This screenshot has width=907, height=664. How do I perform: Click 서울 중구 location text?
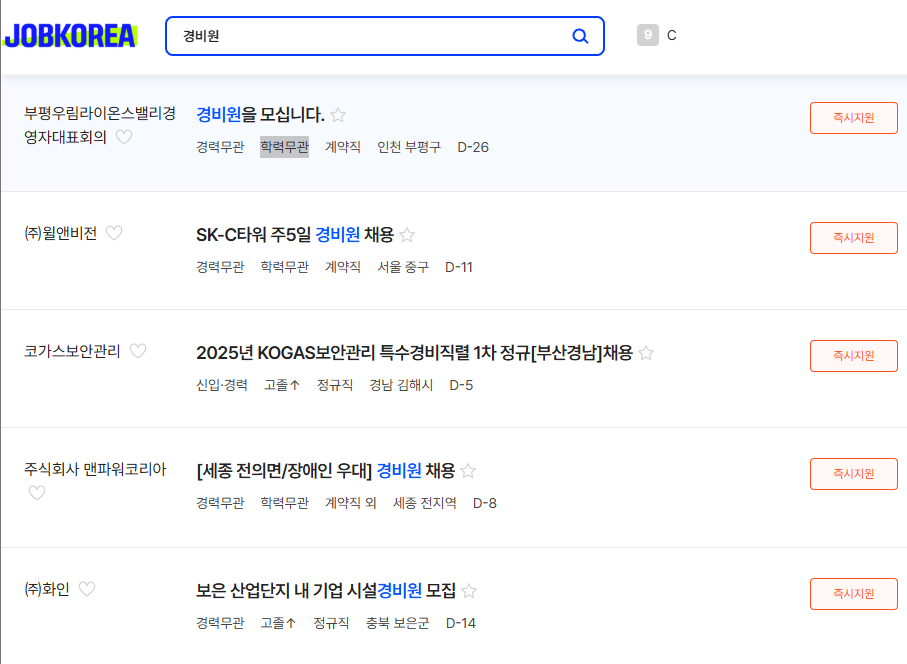coord(403,267)
